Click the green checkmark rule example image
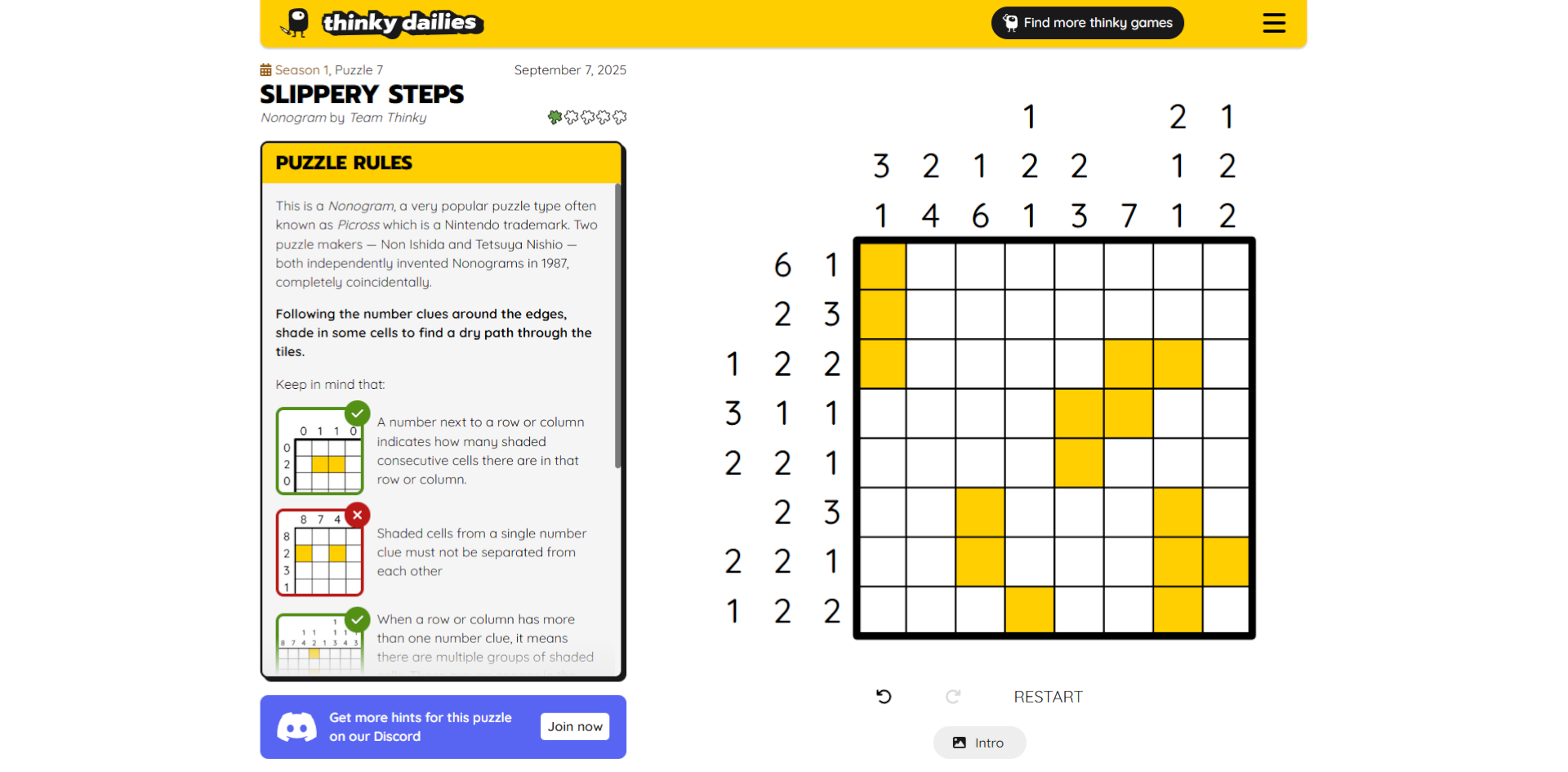Viewport: 1568px width, 772px height. [320, 451]
